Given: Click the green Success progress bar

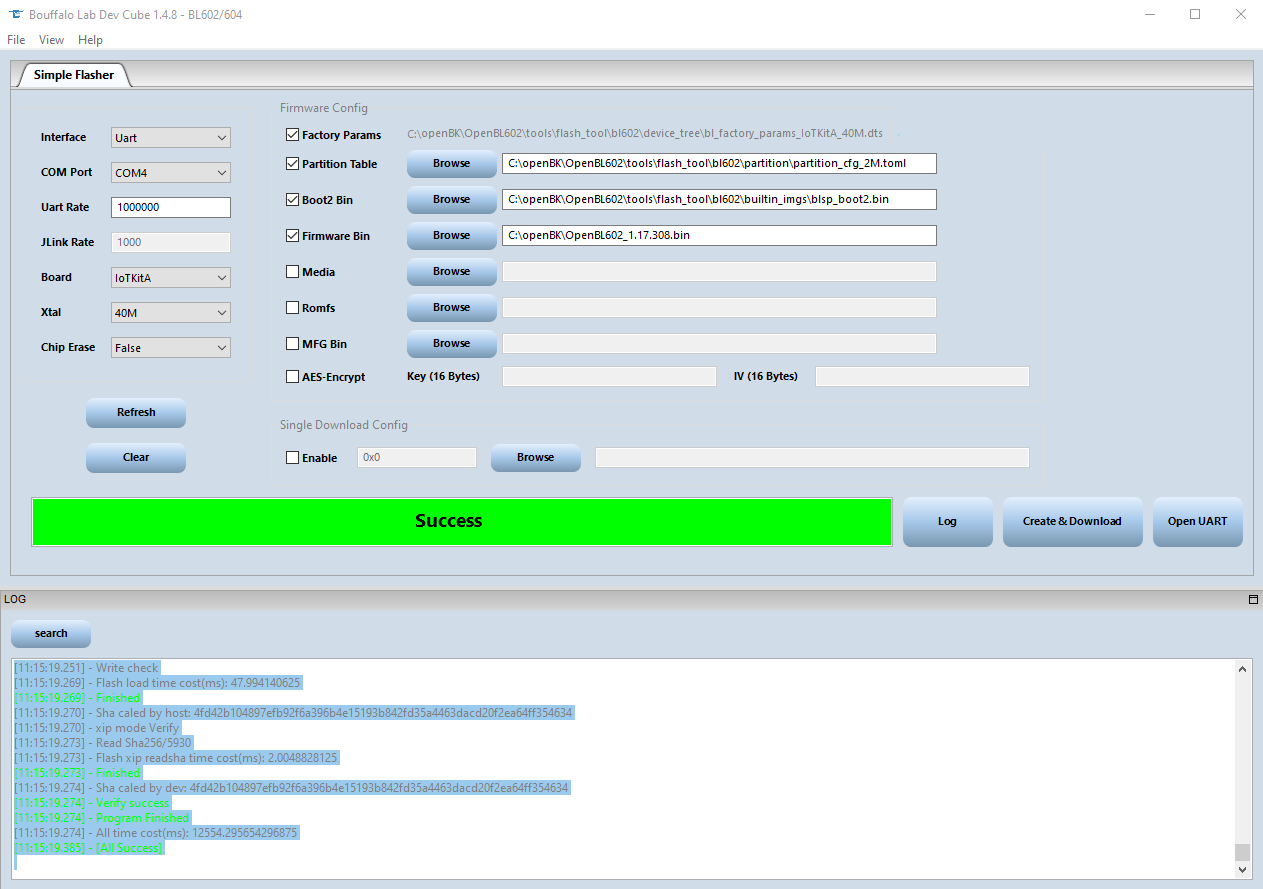Looking at the screenshot, I should point(461,521).
